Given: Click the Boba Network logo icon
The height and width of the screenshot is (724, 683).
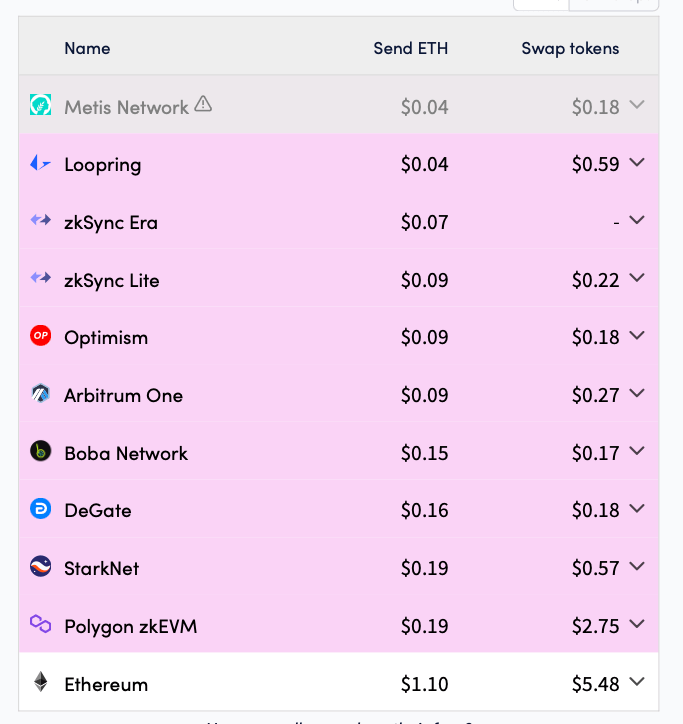Looking at the screenshot, I should [41, 451].
